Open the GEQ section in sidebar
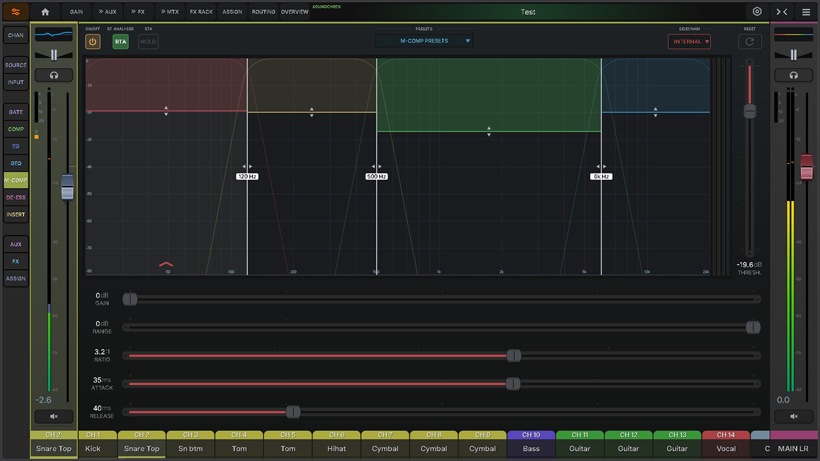Image resolution: width=820 pixels, height=461 pixels. [16, 163]
